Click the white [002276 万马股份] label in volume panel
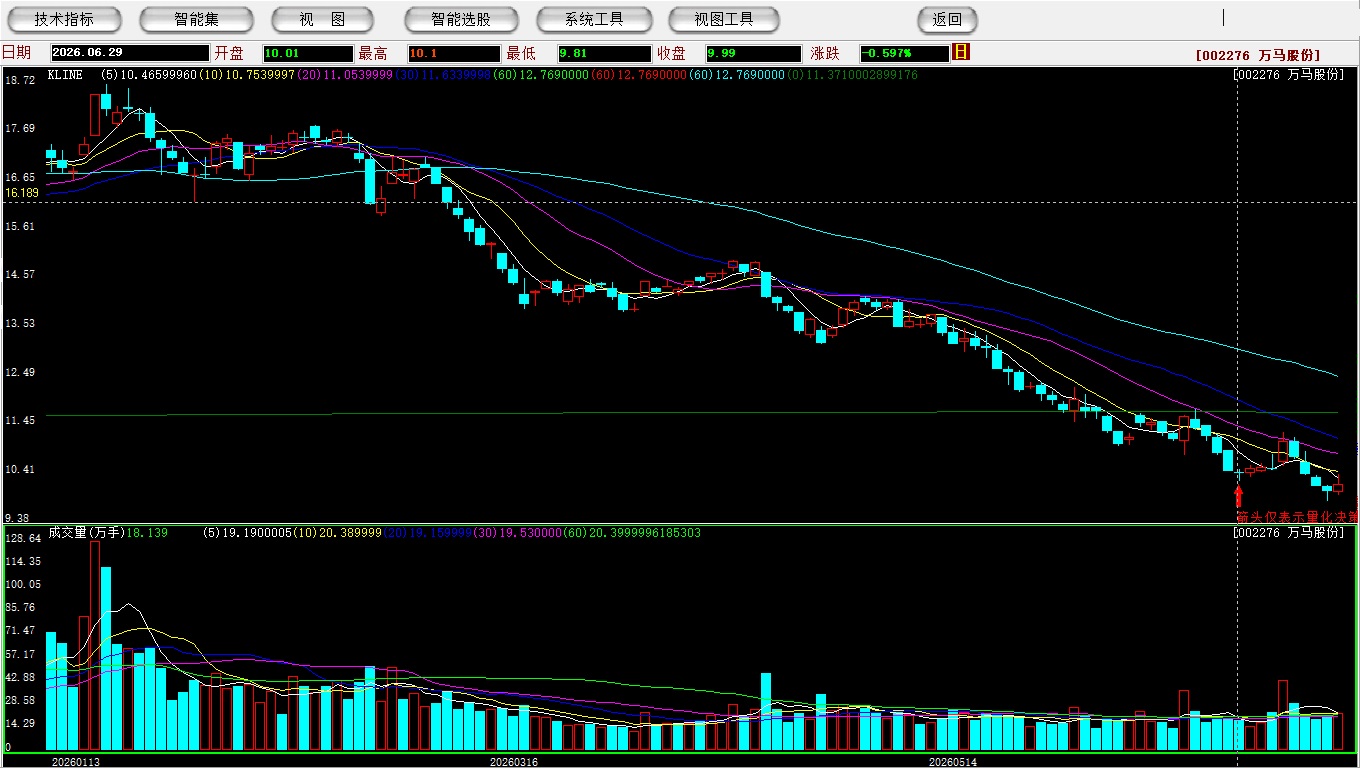Screen dimensions: 1360x768 click(1288, 533)
